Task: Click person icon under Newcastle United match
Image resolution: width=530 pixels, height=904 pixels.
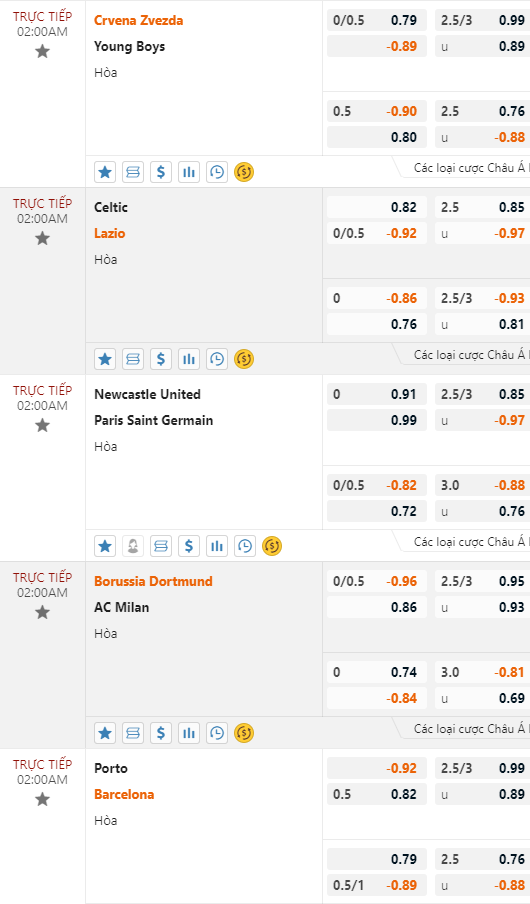Action: pyautogui.click(x=133, y=546)
